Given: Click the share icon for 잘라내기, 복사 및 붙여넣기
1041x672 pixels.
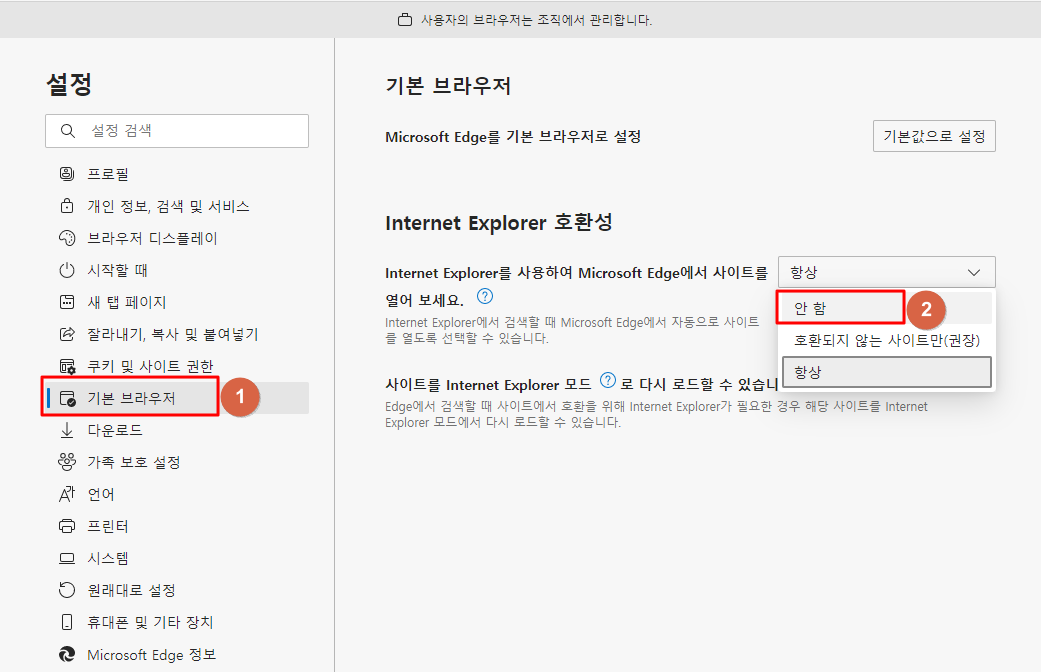Looking at the screenshot, I should tap(67, 334).
